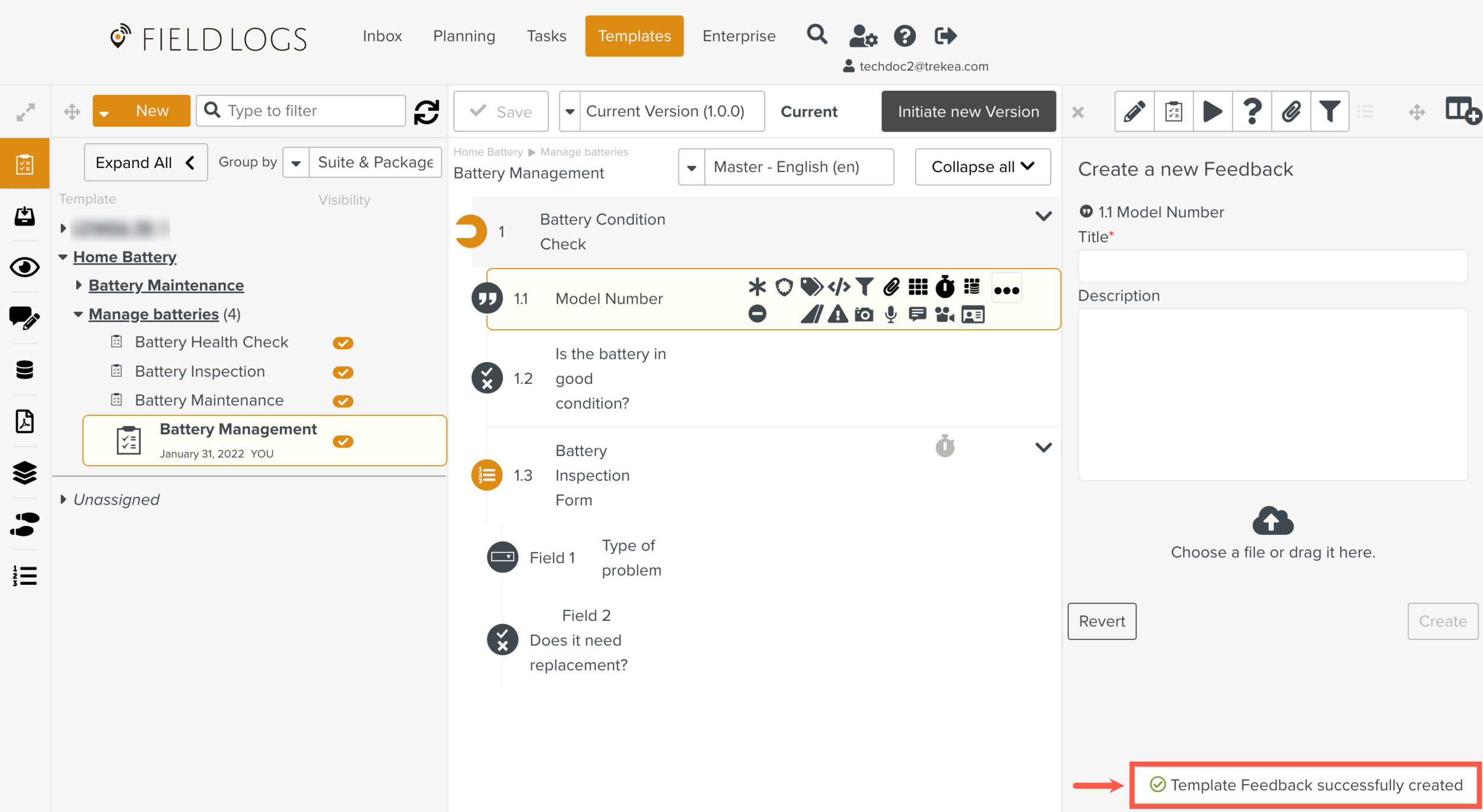
Task: Toggle visibility check for Battery Management
Action: [x=343, y=441]
